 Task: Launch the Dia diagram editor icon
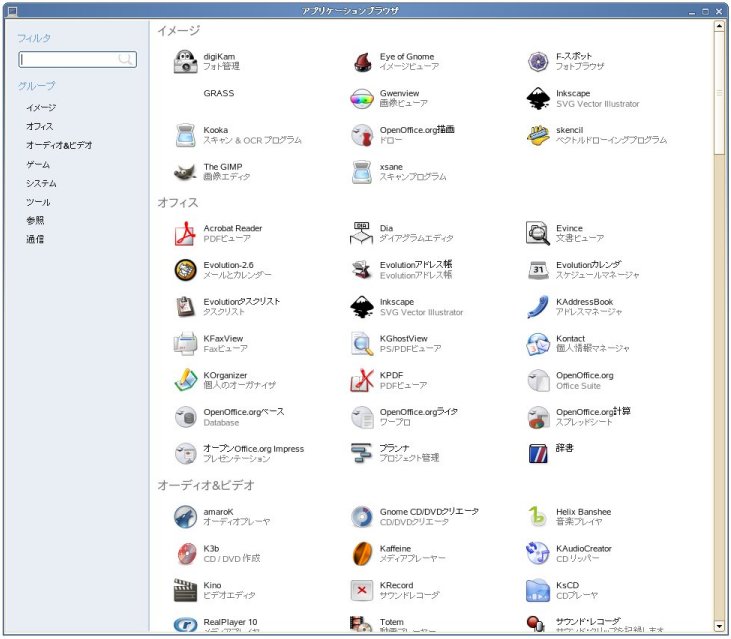pos(362,234)
